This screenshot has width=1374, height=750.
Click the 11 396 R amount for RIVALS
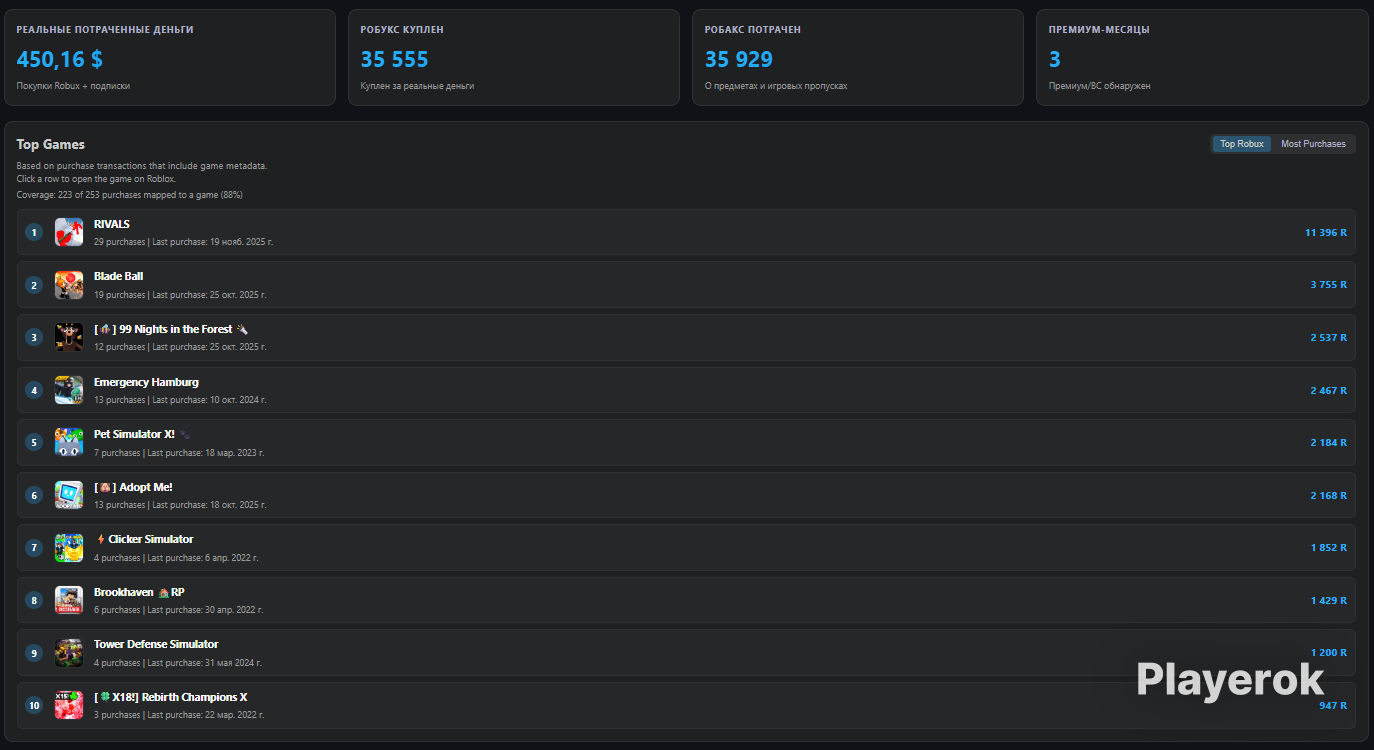(x=1326, y=232)
